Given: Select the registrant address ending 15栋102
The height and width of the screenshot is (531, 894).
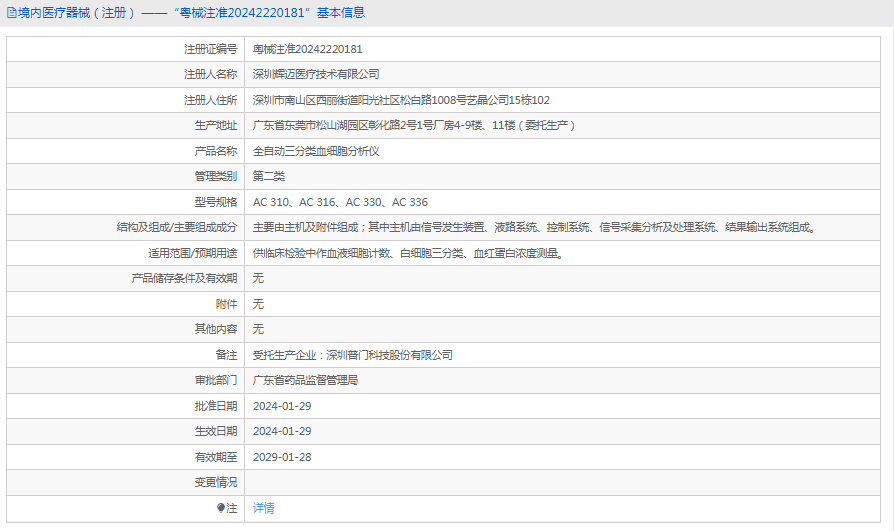Looking at the screenshot, I should [x=401, y=100].
